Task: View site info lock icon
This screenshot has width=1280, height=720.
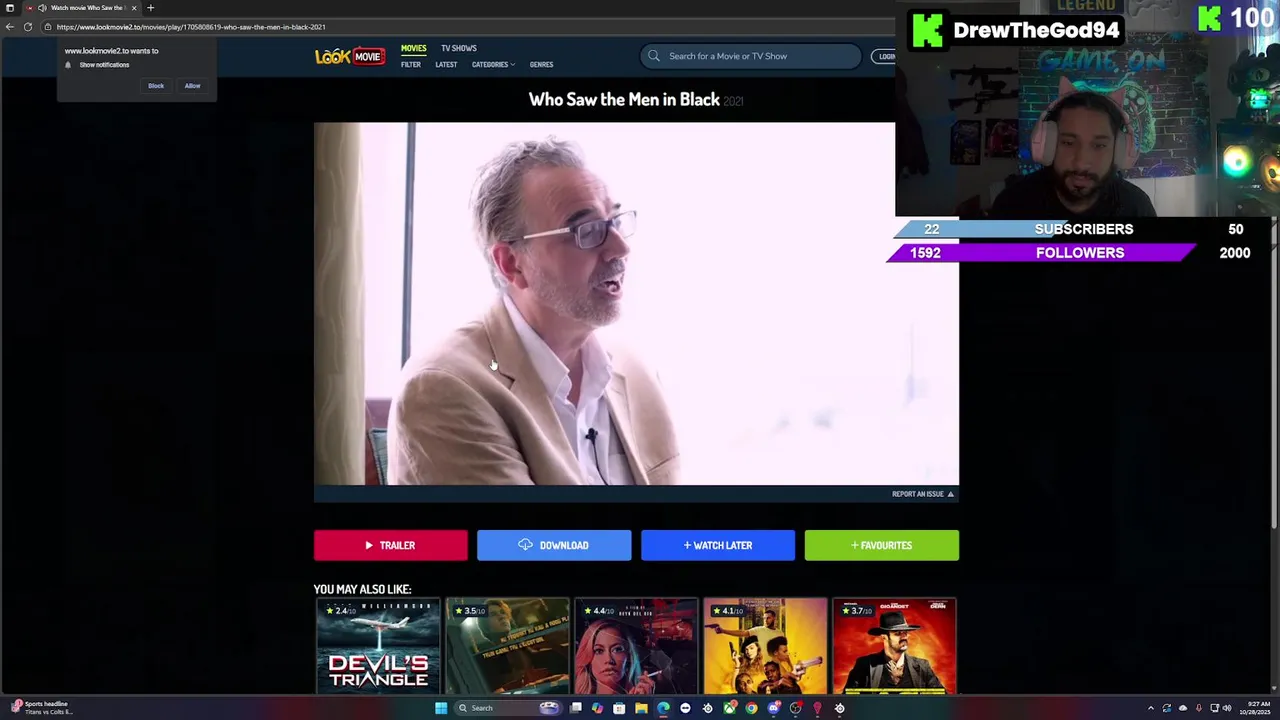Action: [x=47, y=27]
